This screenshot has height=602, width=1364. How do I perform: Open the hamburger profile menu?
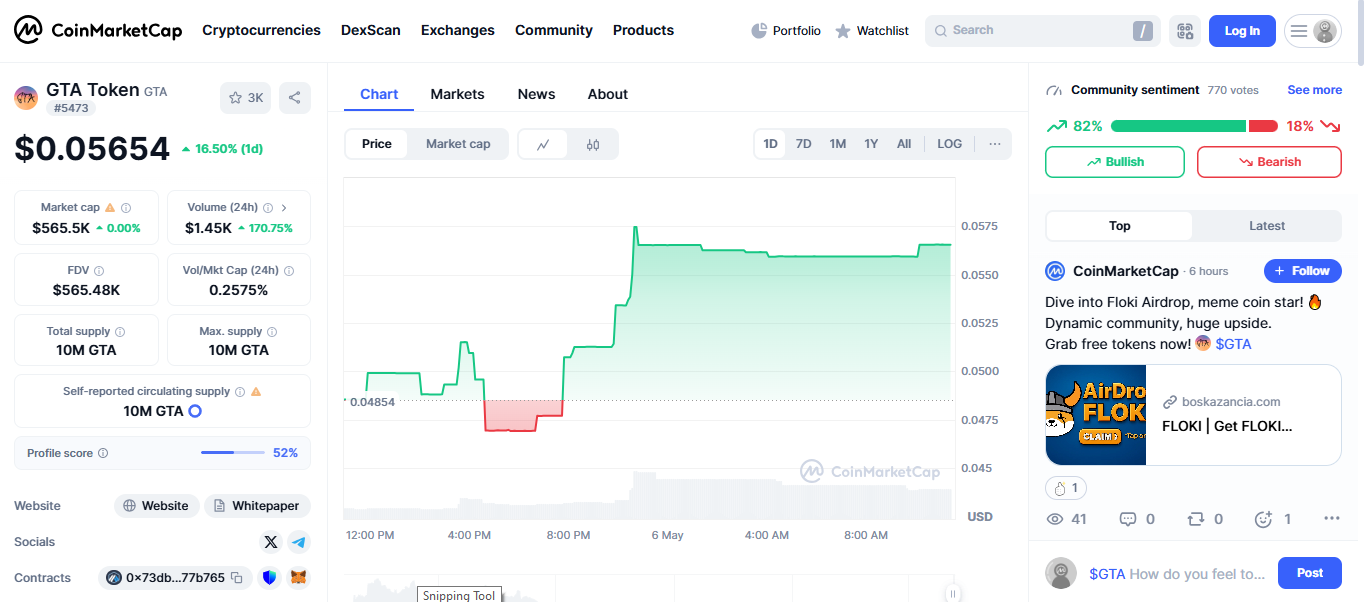coord(1313,31)
